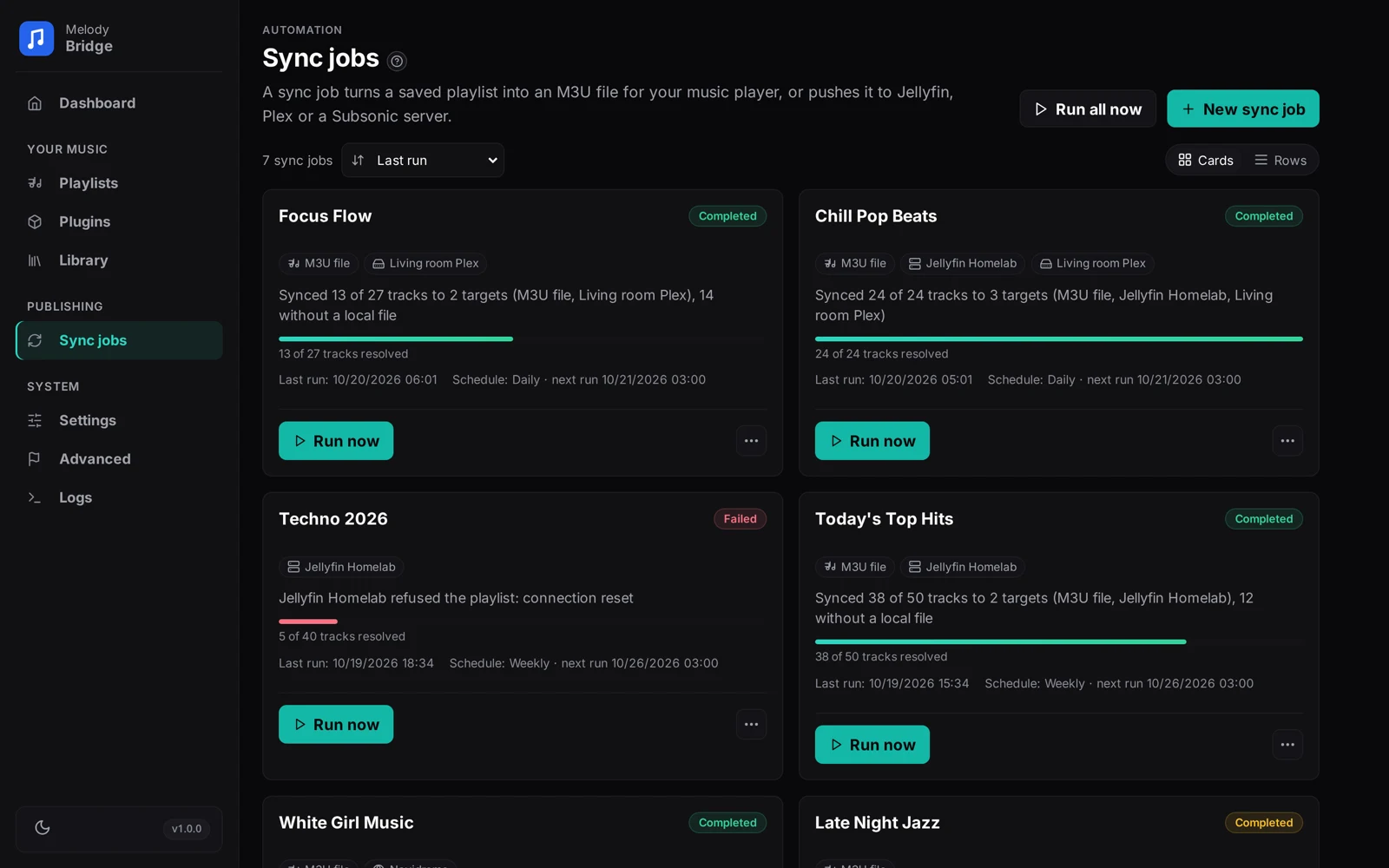Run the Techno 2026 job now
Image resolution: width=1389 pixels, height=868 pixels.
[x=336, y=725]
